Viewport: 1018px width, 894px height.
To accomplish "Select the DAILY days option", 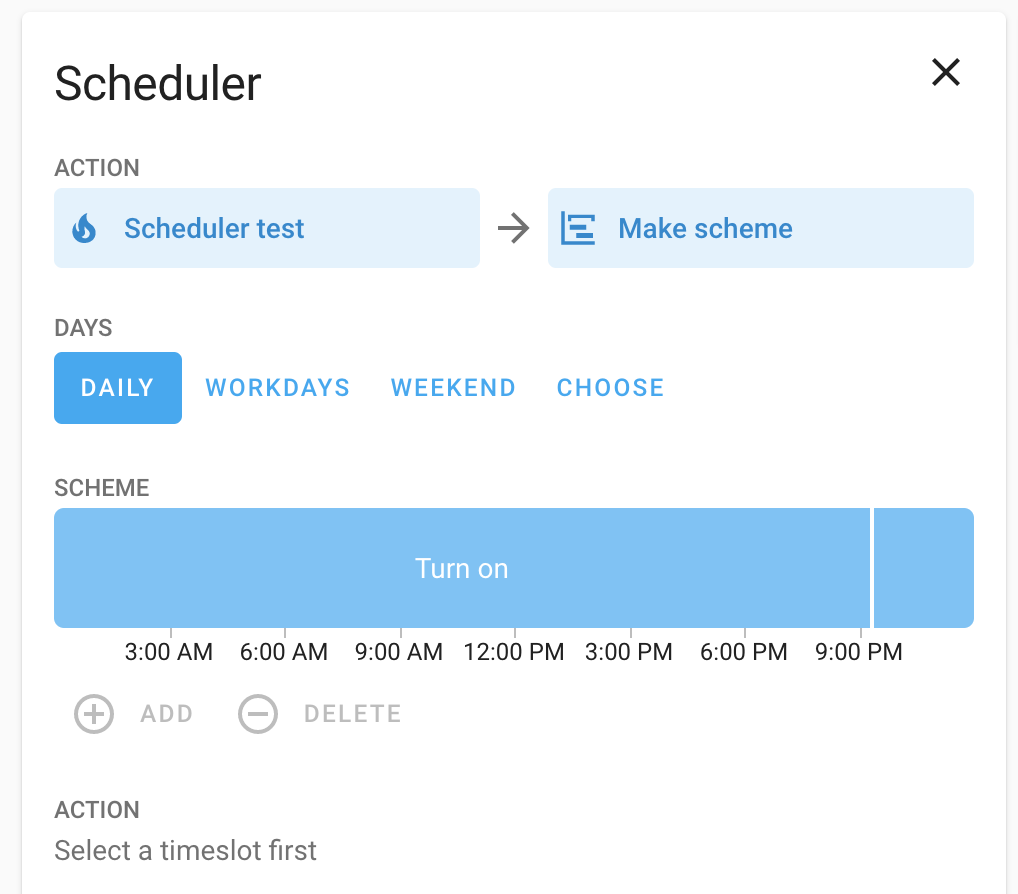I will pos(118,388).
